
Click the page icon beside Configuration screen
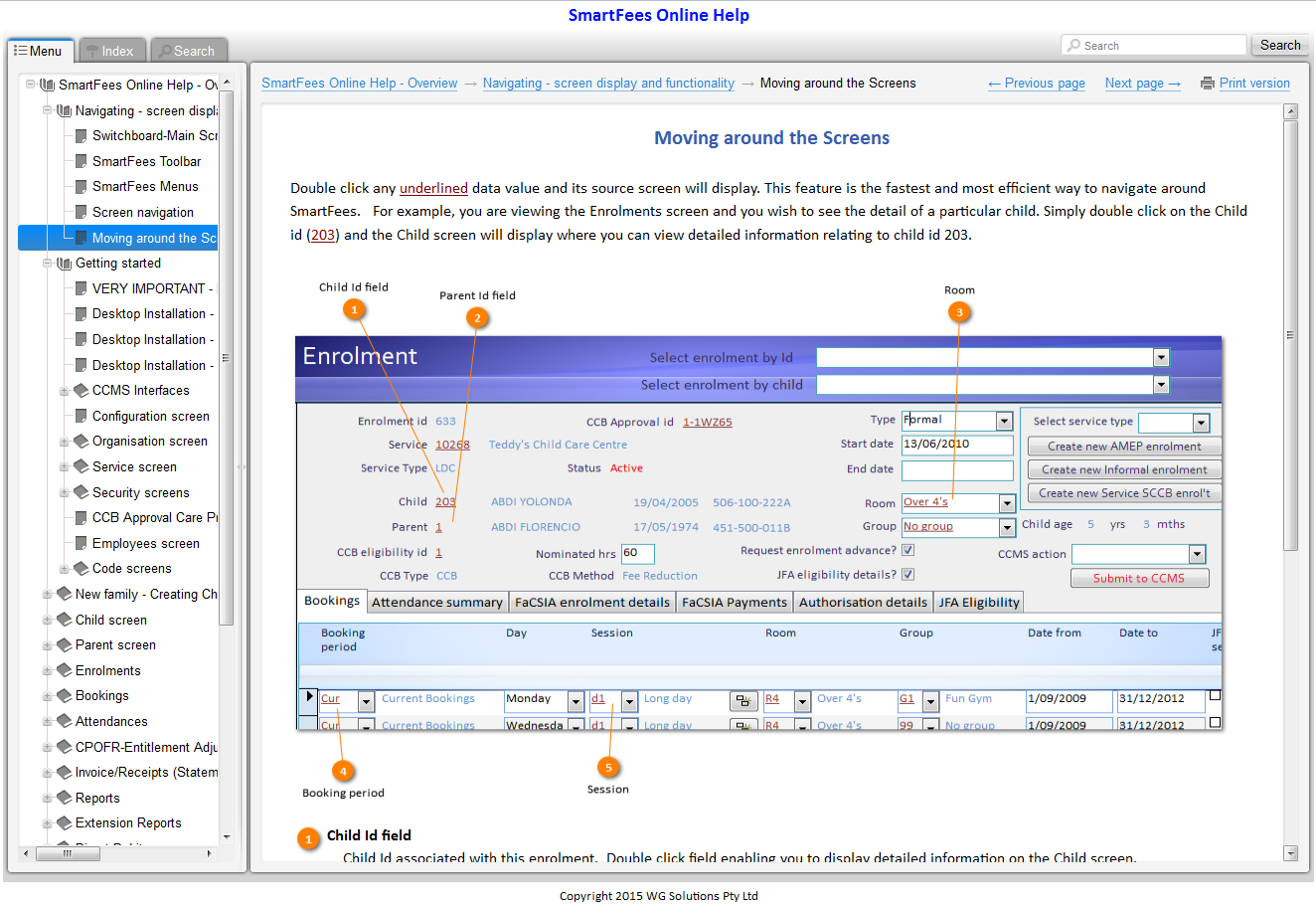(x=81, y=416)
